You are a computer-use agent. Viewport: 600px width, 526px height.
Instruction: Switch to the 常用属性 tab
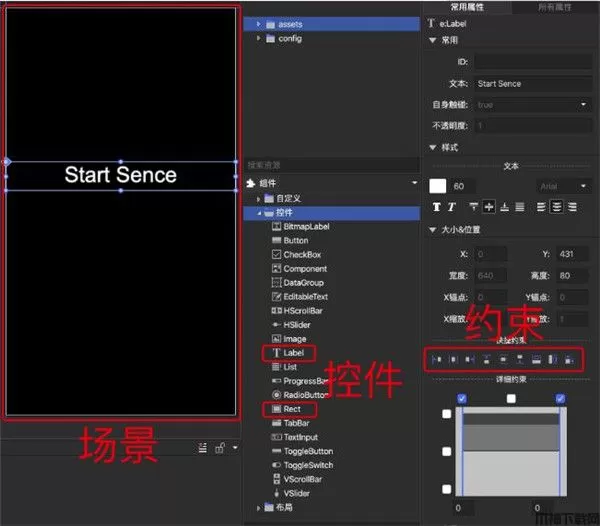[467, 7]
